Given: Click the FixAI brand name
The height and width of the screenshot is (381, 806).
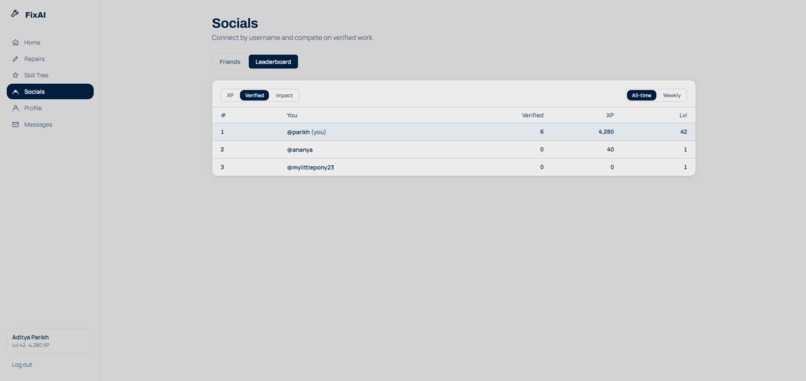Looking at the screenshot, I should point(35,15).
